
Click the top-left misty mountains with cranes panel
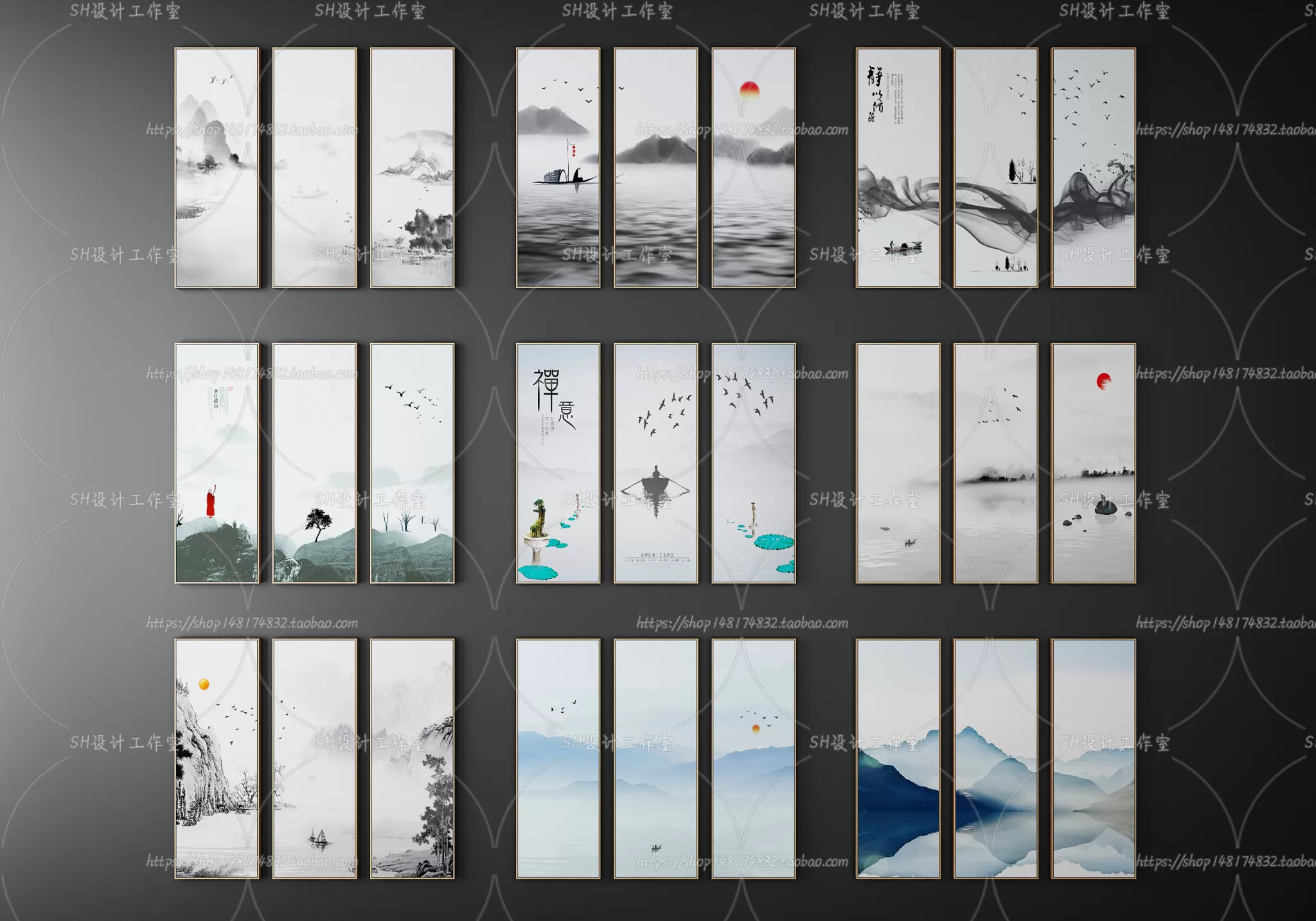click(x=217, y=167)
